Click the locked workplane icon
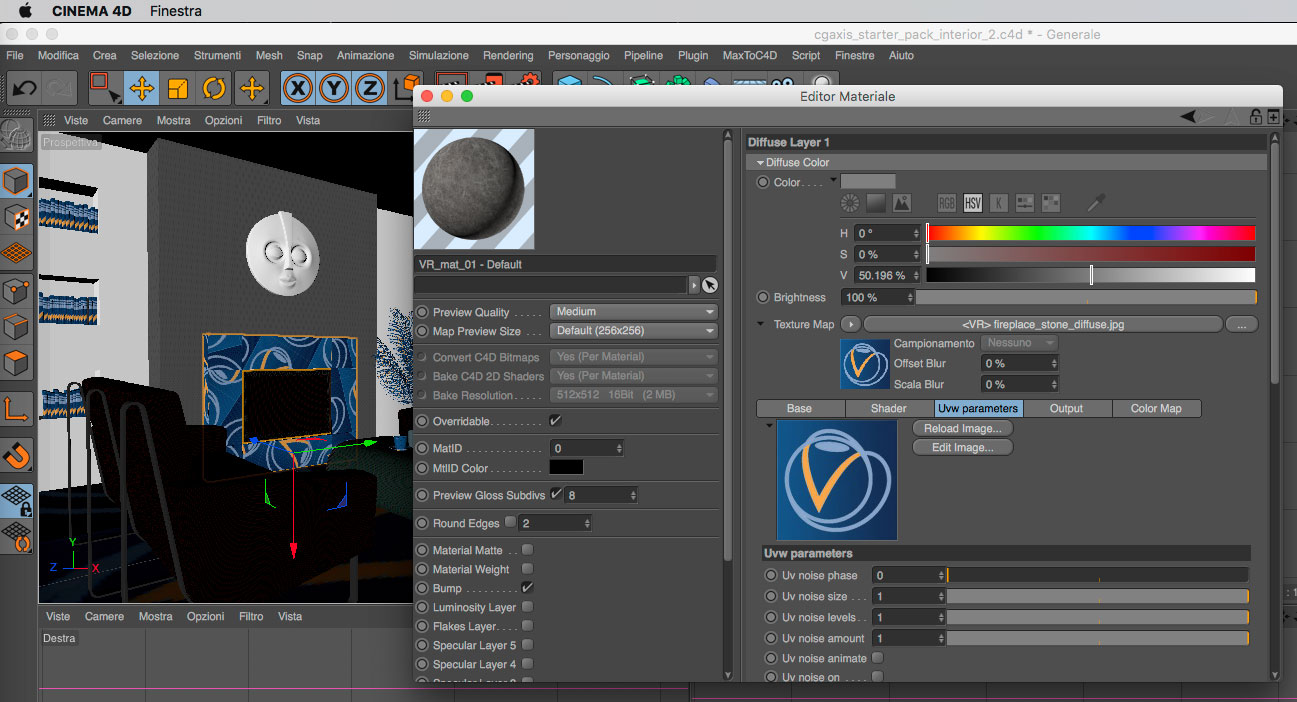The height and width of the screenshot is (702, 1297). click(16, 501)
